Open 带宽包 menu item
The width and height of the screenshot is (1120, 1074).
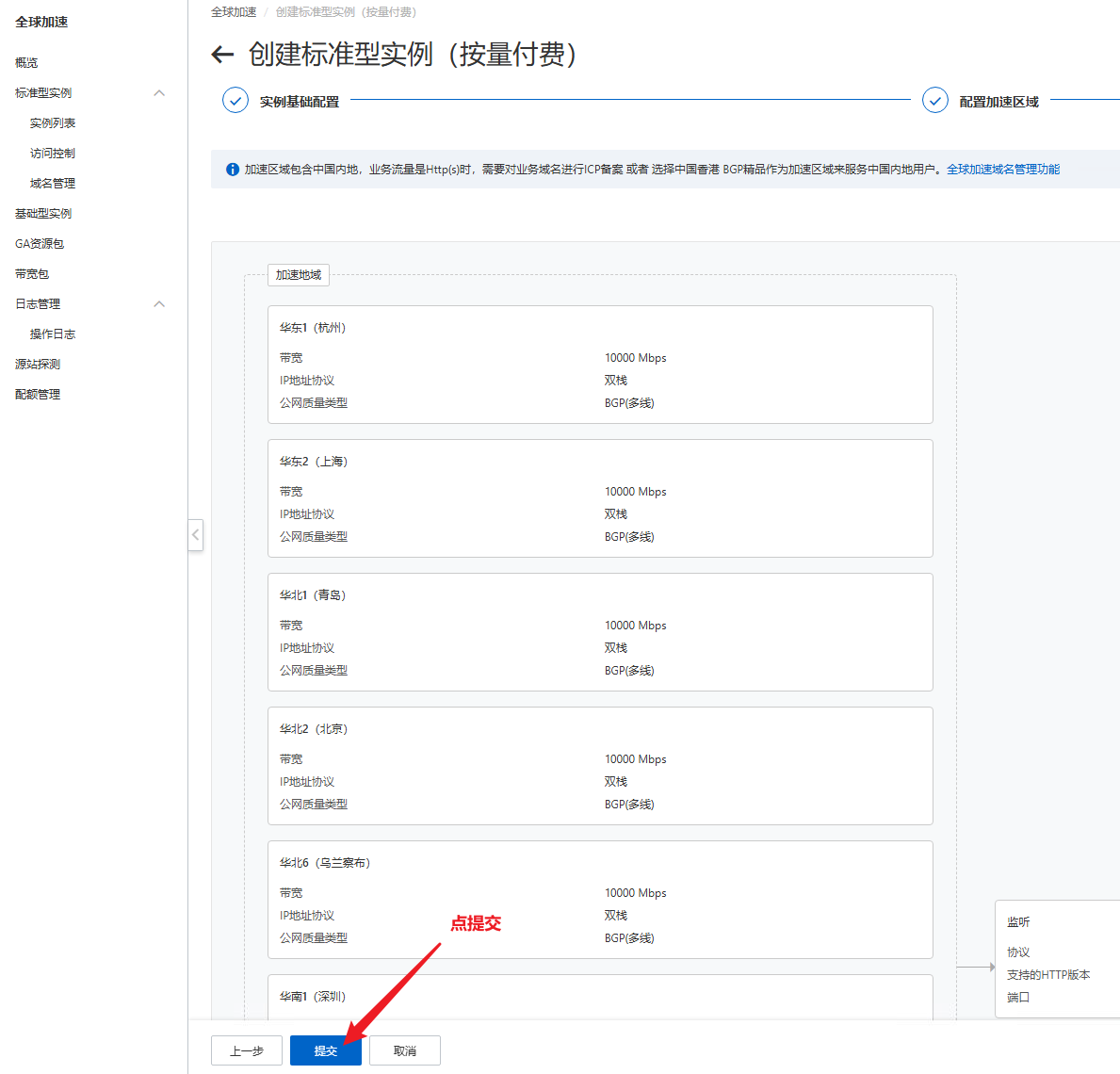point(32,274)
